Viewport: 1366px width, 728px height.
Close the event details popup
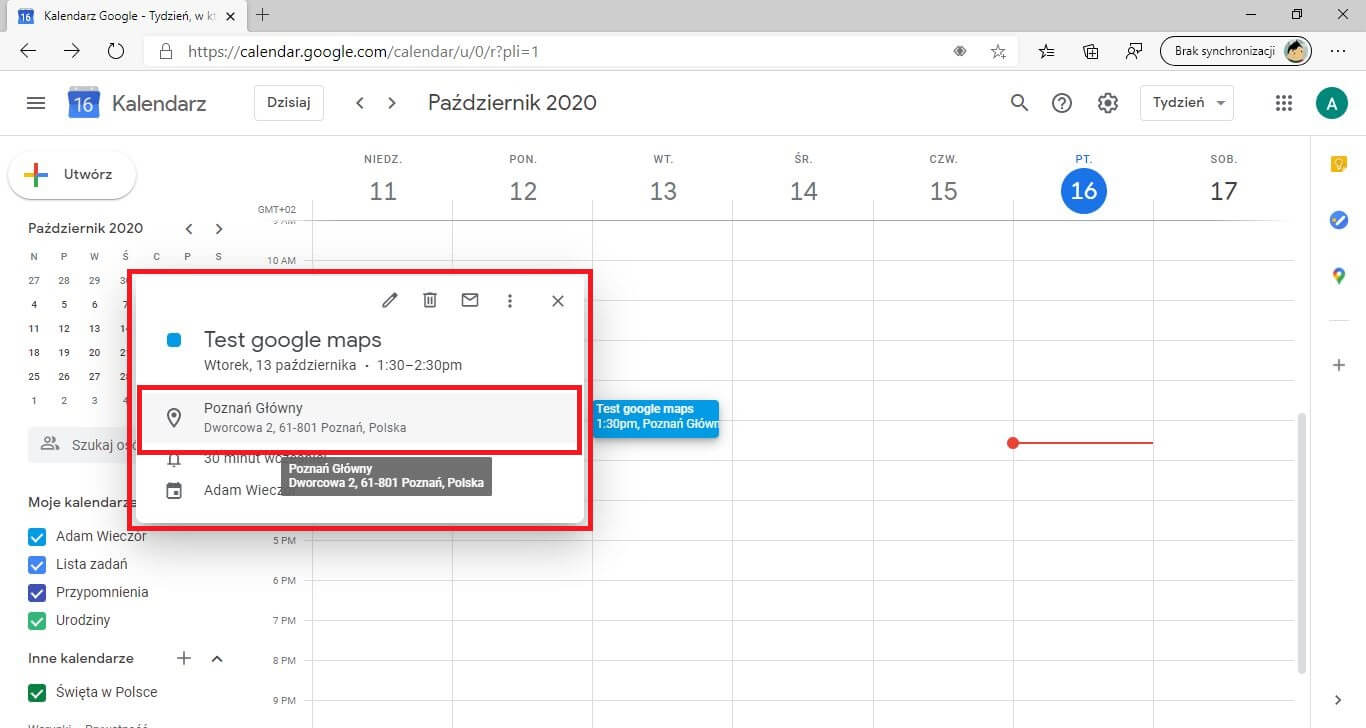tap(558, 301)
